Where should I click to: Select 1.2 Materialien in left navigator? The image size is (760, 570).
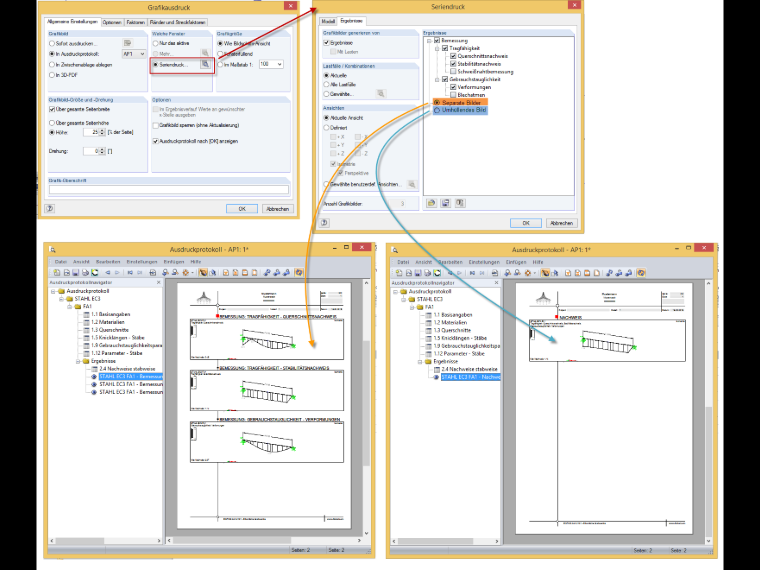(x=108, y=322)
